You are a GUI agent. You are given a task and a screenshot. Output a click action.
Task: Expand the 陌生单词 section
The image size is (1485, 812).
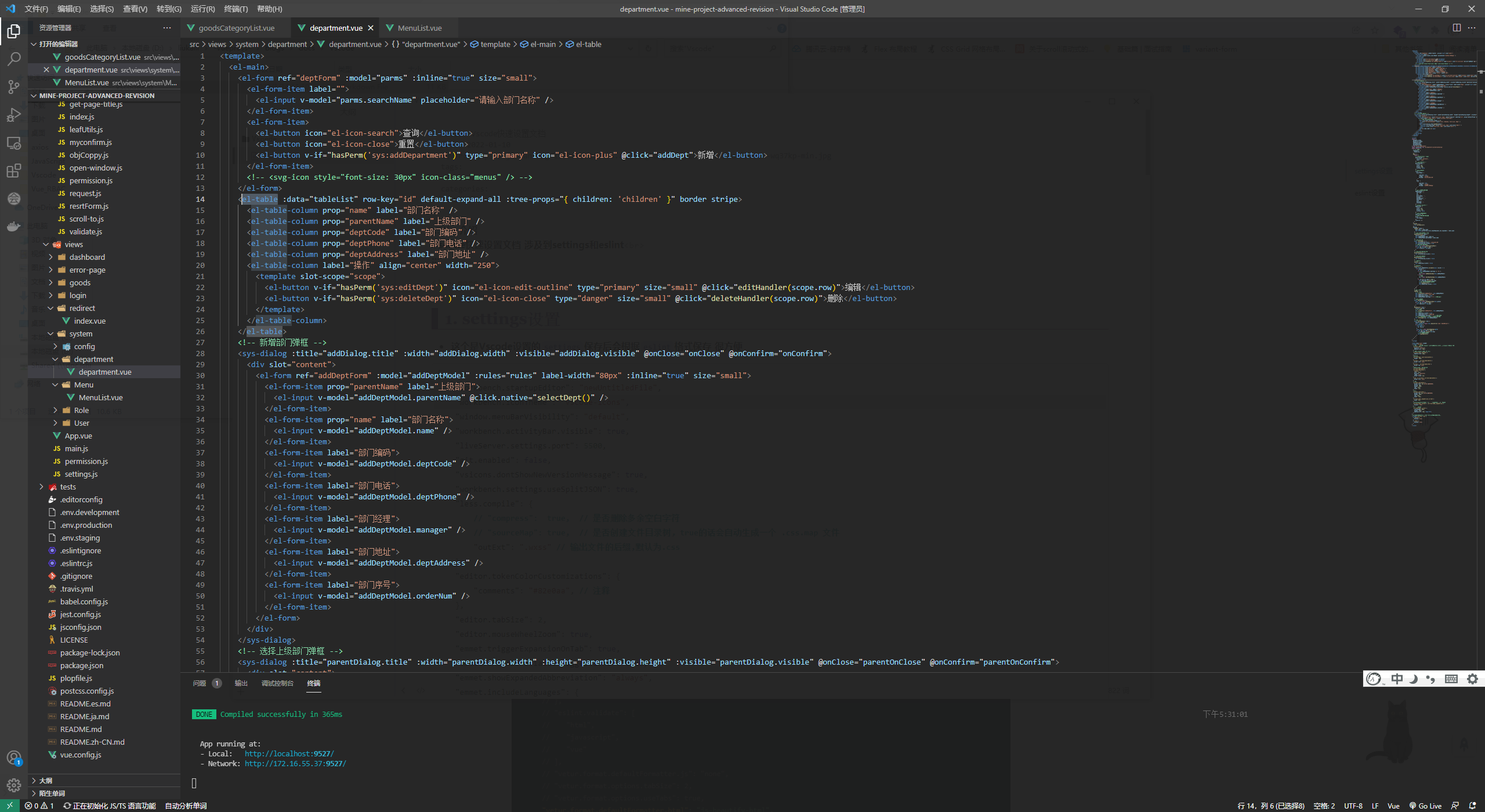[x=34, y=793]
